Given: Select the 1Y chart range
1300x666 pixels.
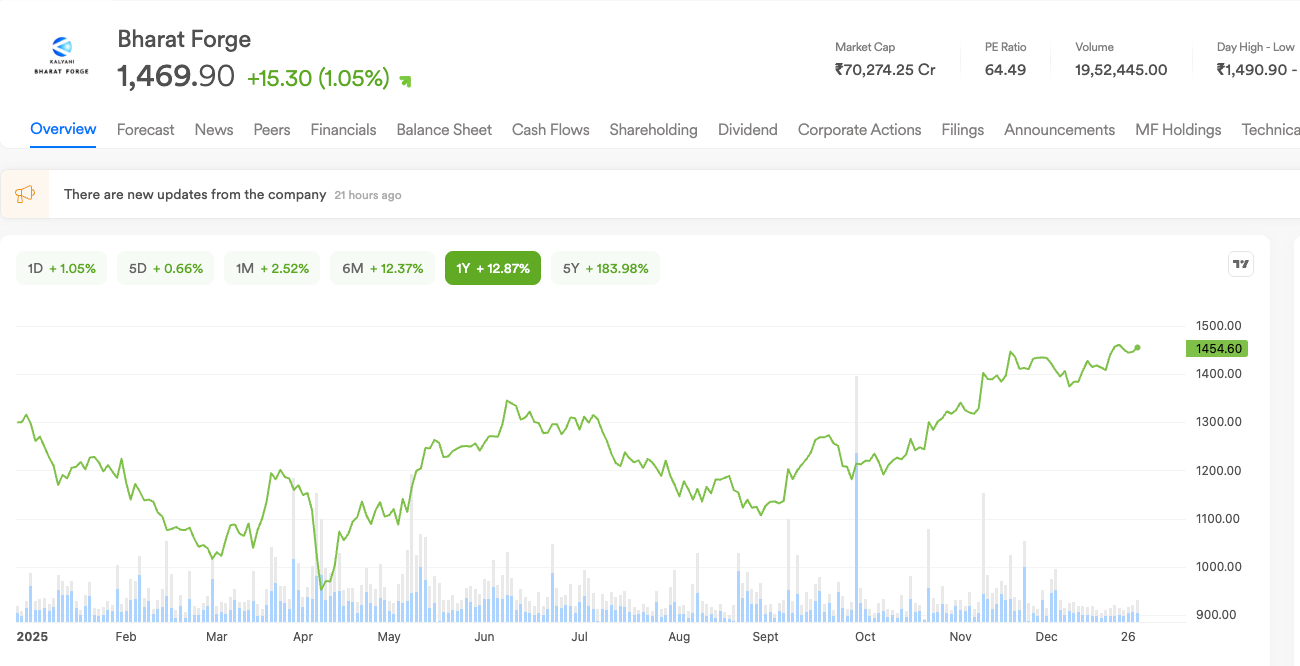Looking at the screenshot, I should pyautogui.click(x=493, y=268).
